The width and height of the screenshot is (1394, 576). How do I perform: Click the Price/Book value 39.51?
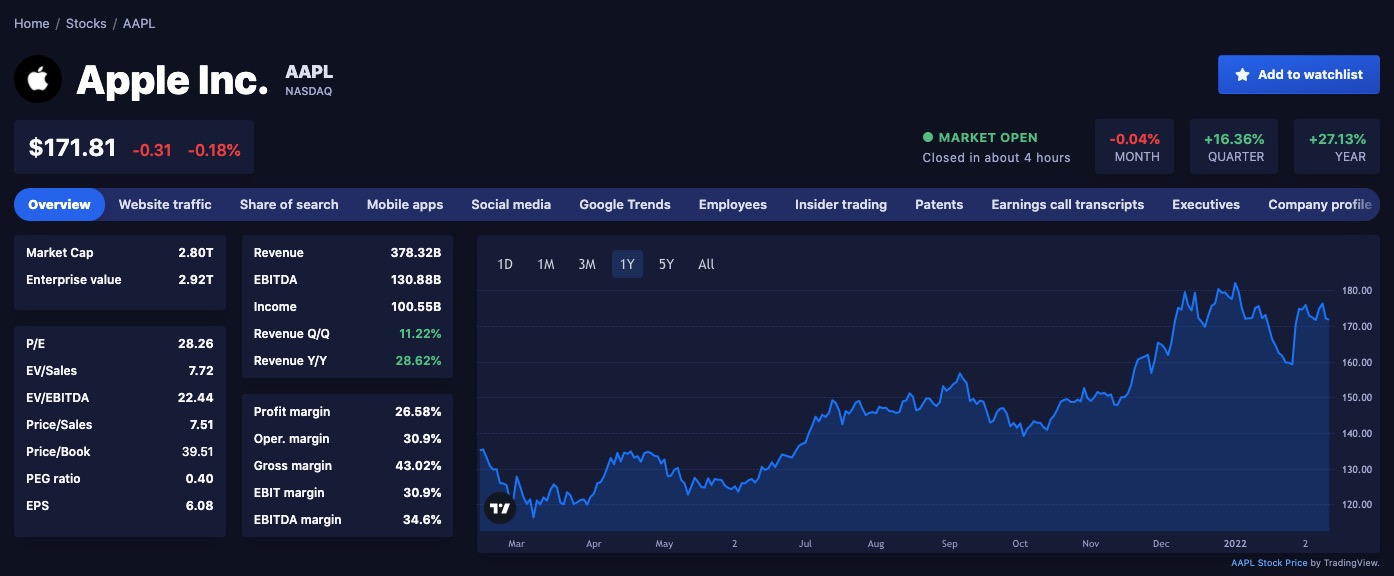click(x=196, y=452)
